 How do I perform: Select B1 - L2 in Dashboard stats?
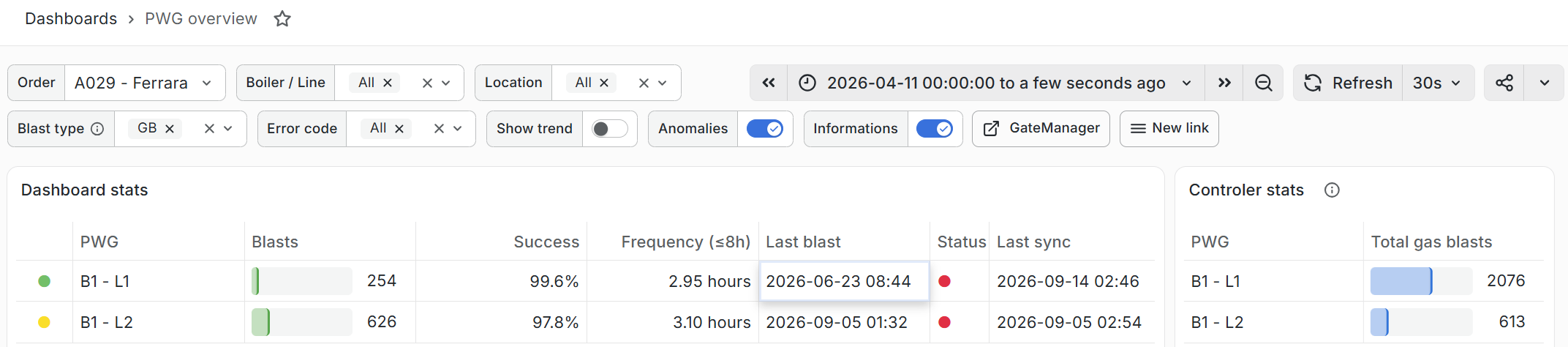coord(106,322)
